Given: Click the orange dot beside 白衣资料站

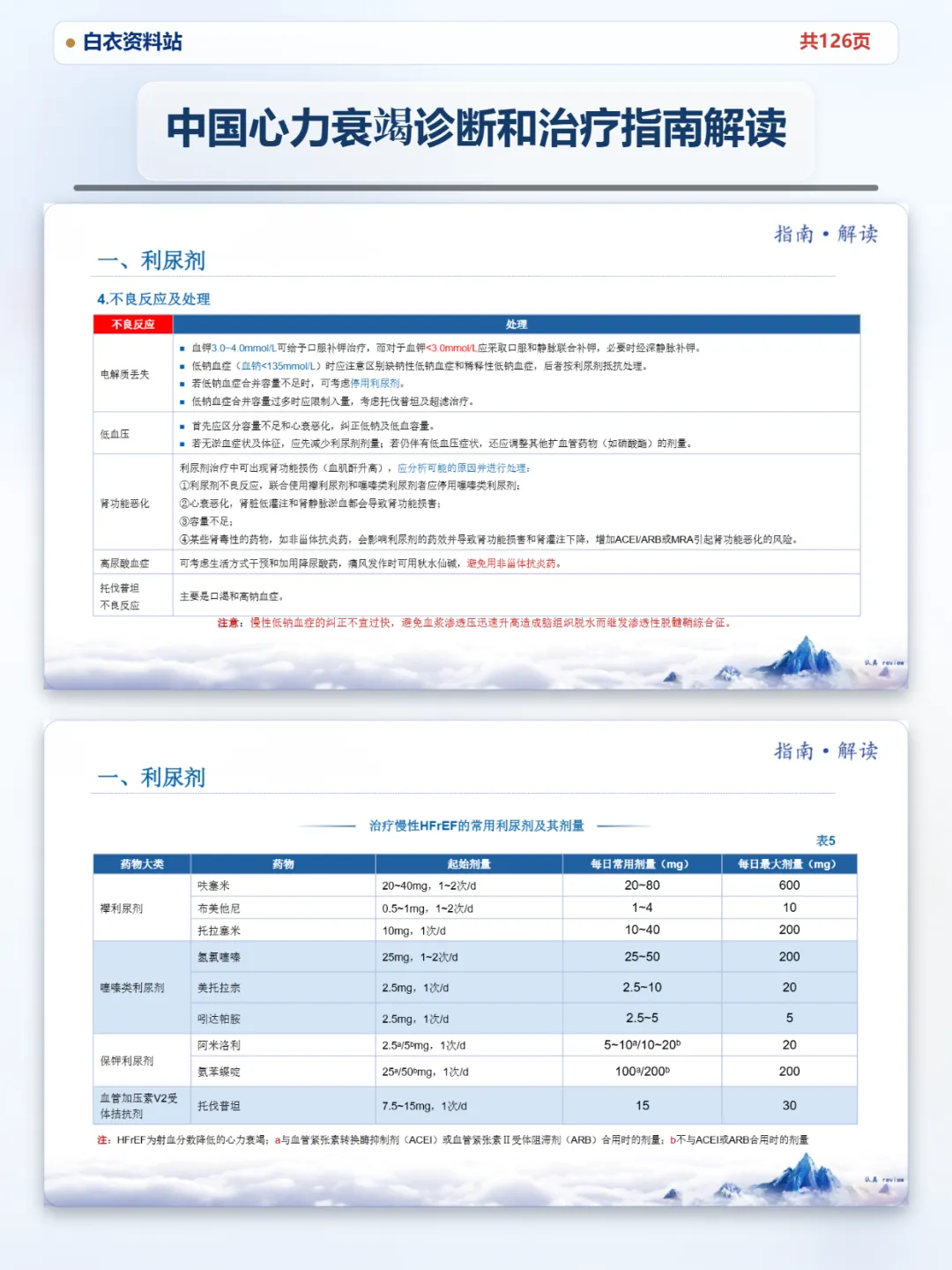Looking at the screenshot, I should 71,42.
